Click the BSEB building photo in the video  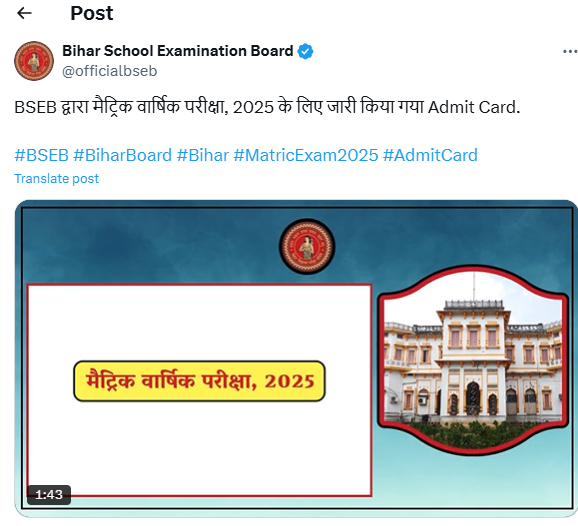[474, 360]
